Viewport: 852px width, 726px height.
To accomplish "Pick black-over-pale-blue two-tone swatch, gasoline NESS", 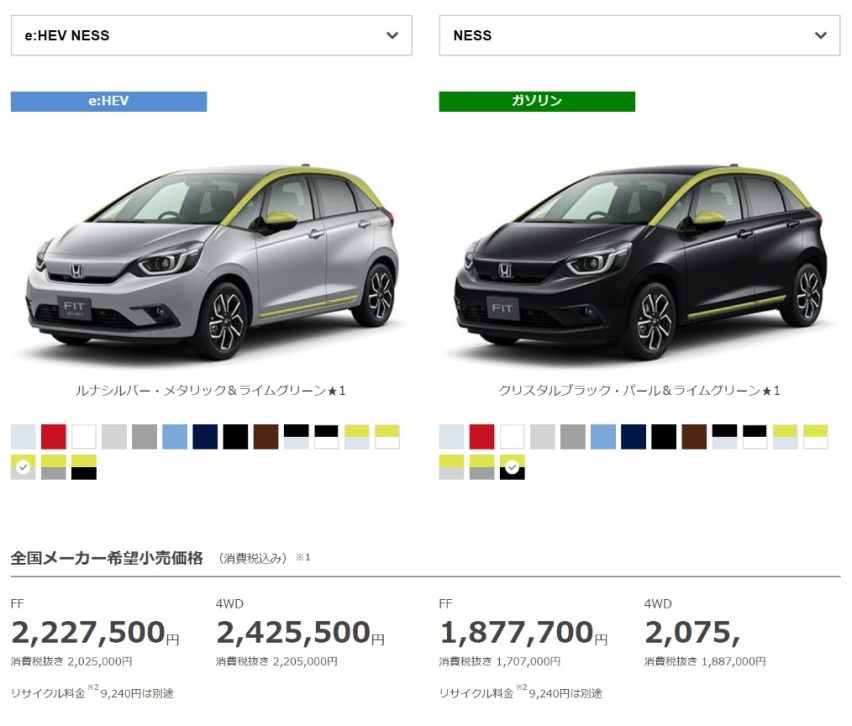I will coord(724,437).
